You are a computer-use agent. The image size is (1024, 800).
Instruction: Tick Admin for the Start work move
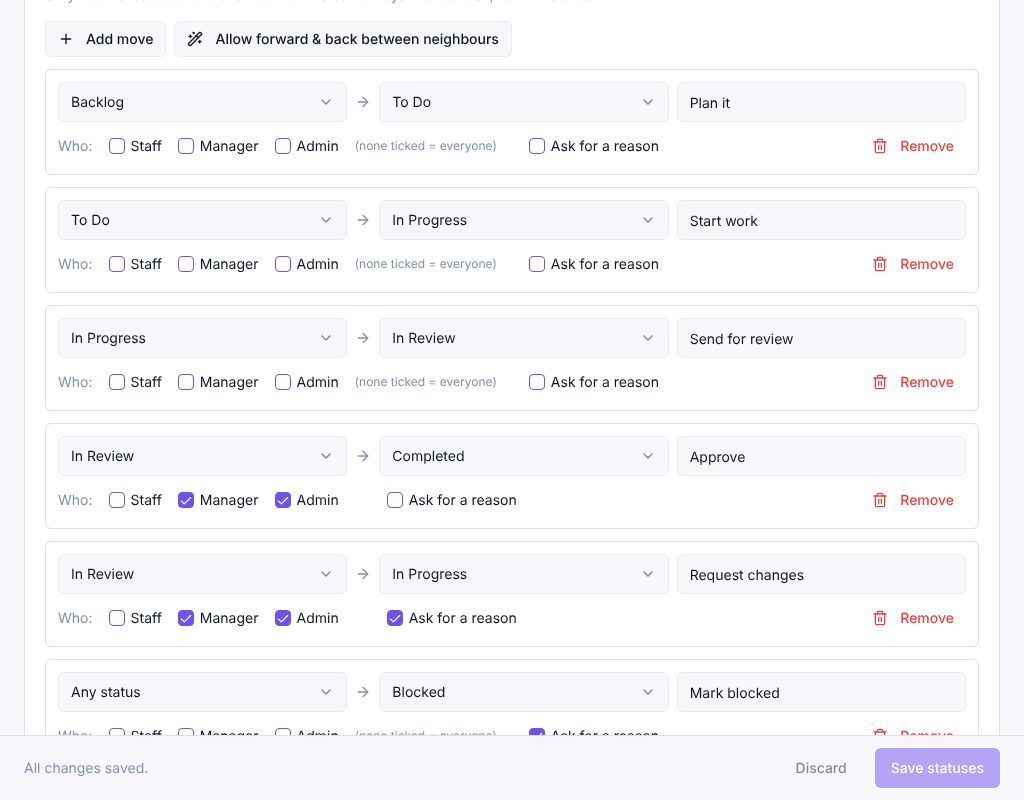283,264
